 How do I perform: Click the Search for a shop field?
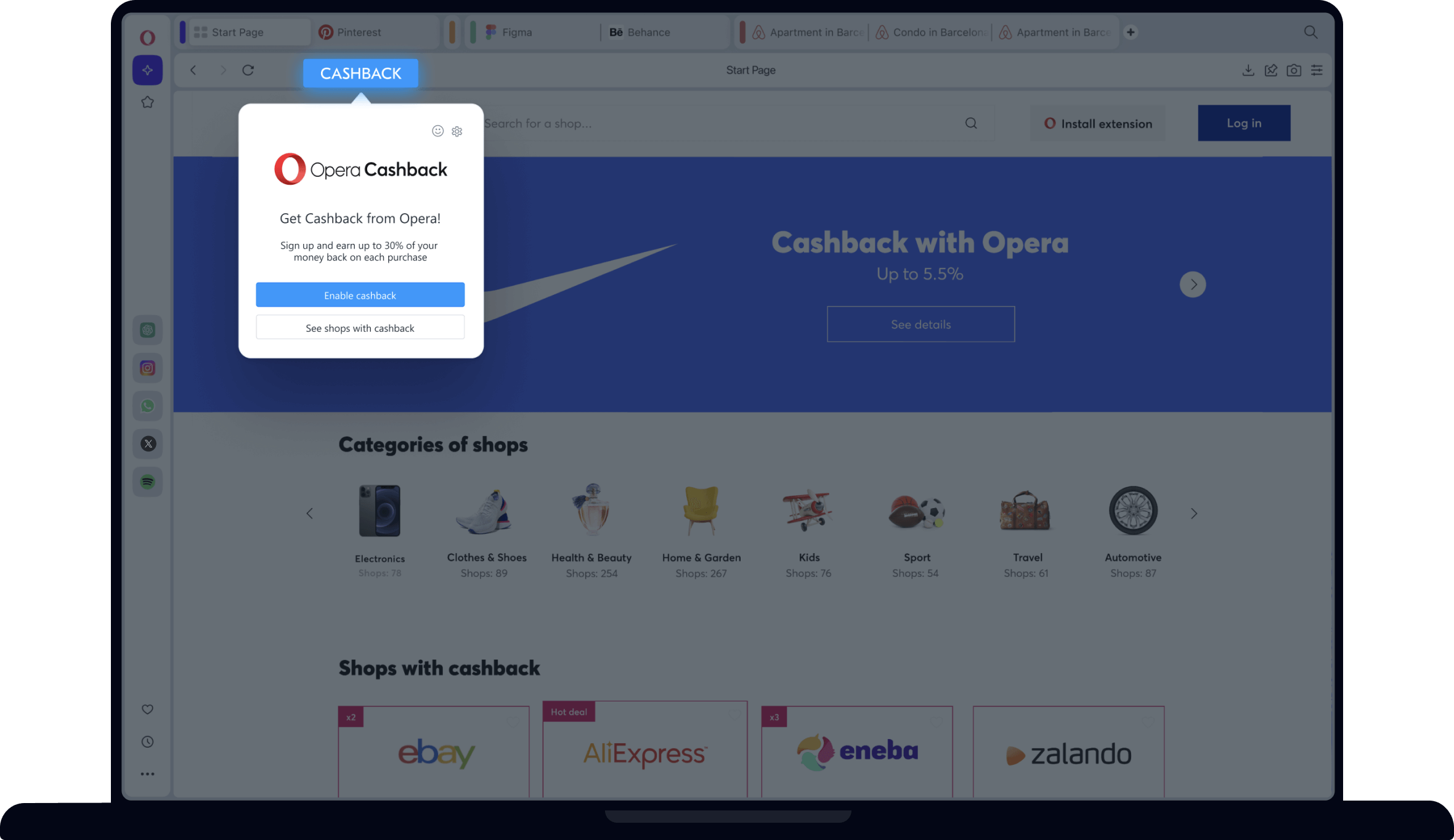[x=721, y=124]
